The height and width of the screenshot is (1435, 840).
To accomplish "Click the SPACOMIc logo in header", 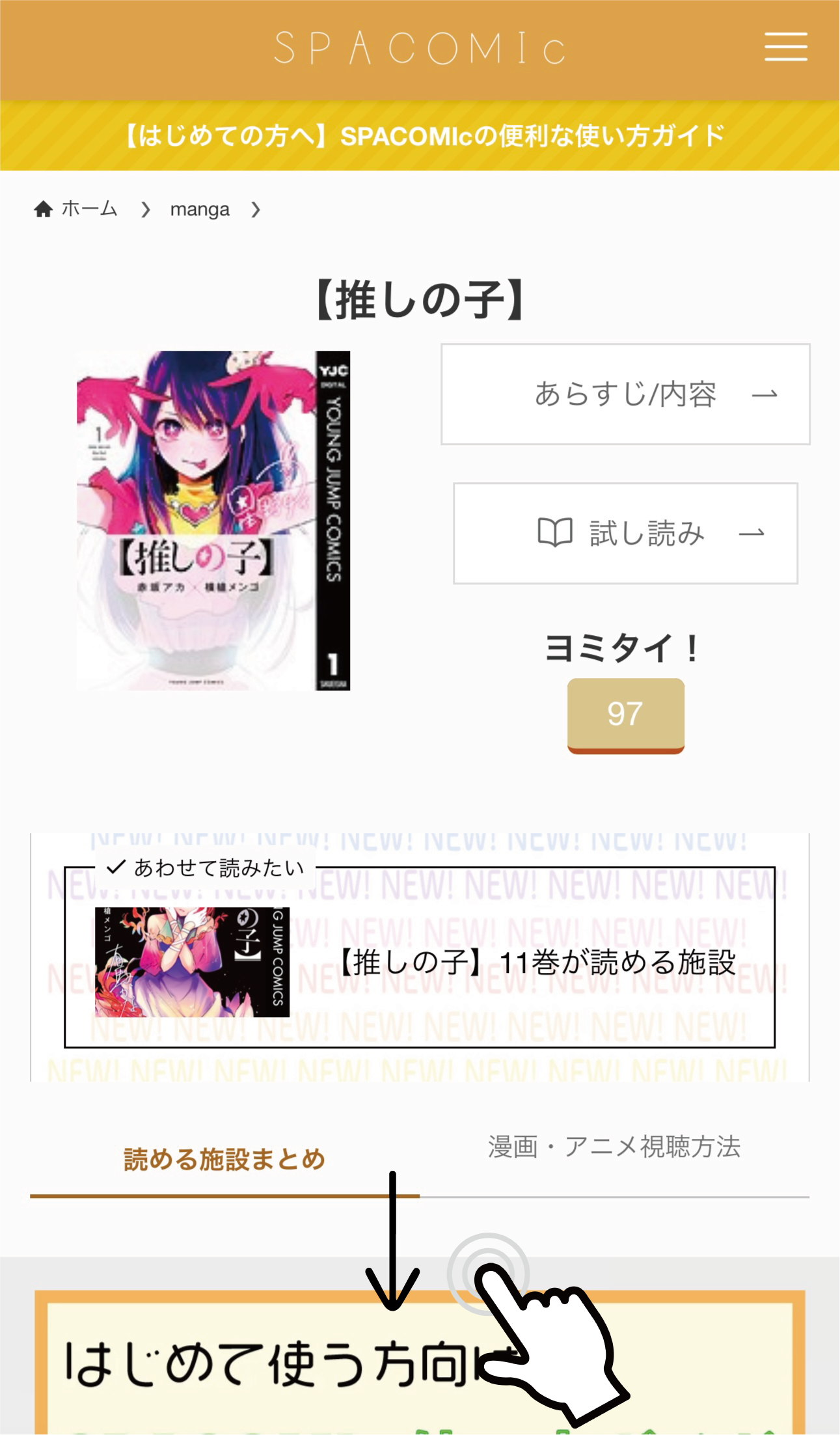I will [x=420, y=48].
